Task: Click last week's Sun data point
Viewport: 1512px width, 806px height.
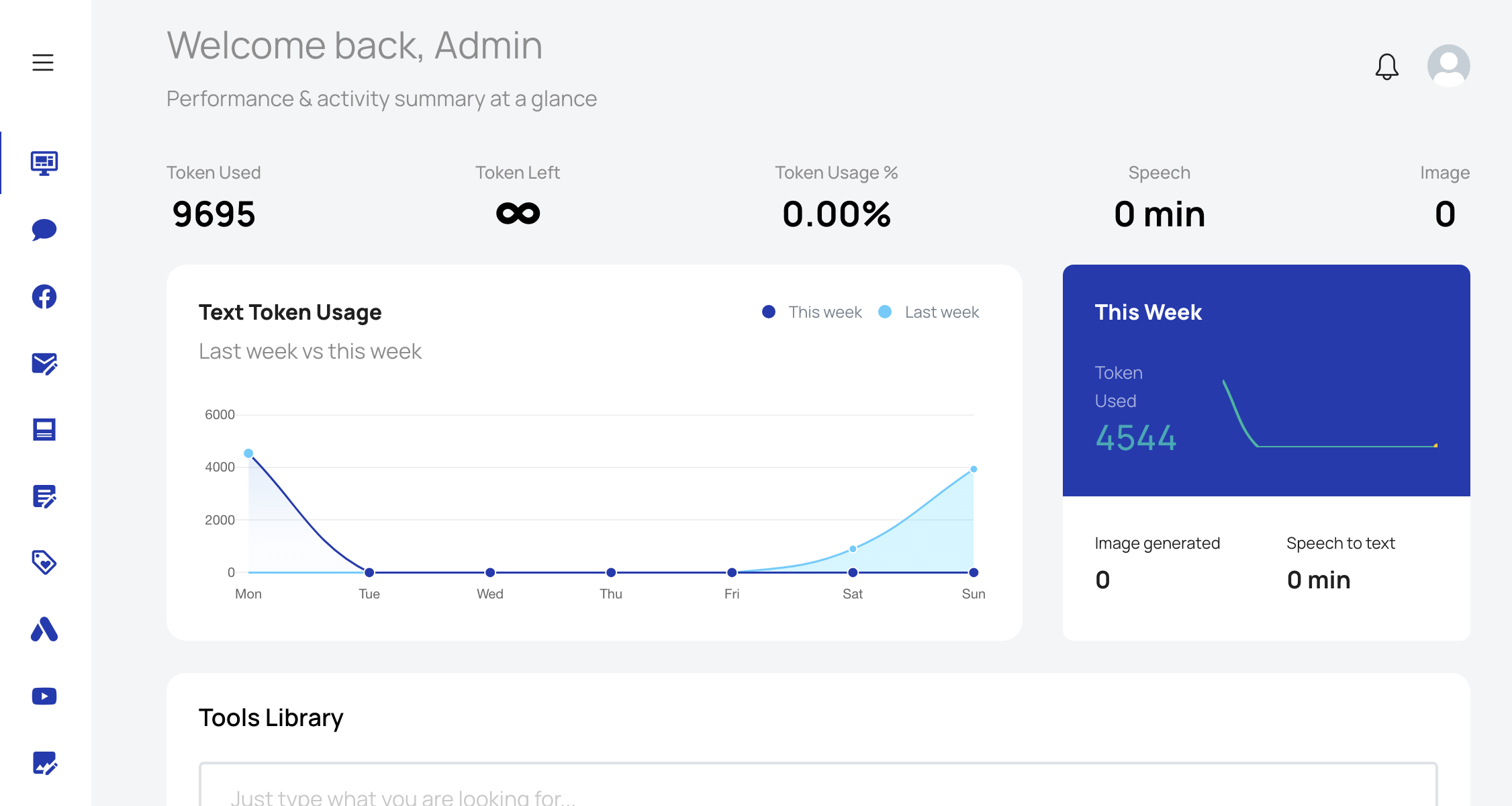Action: 974,469
